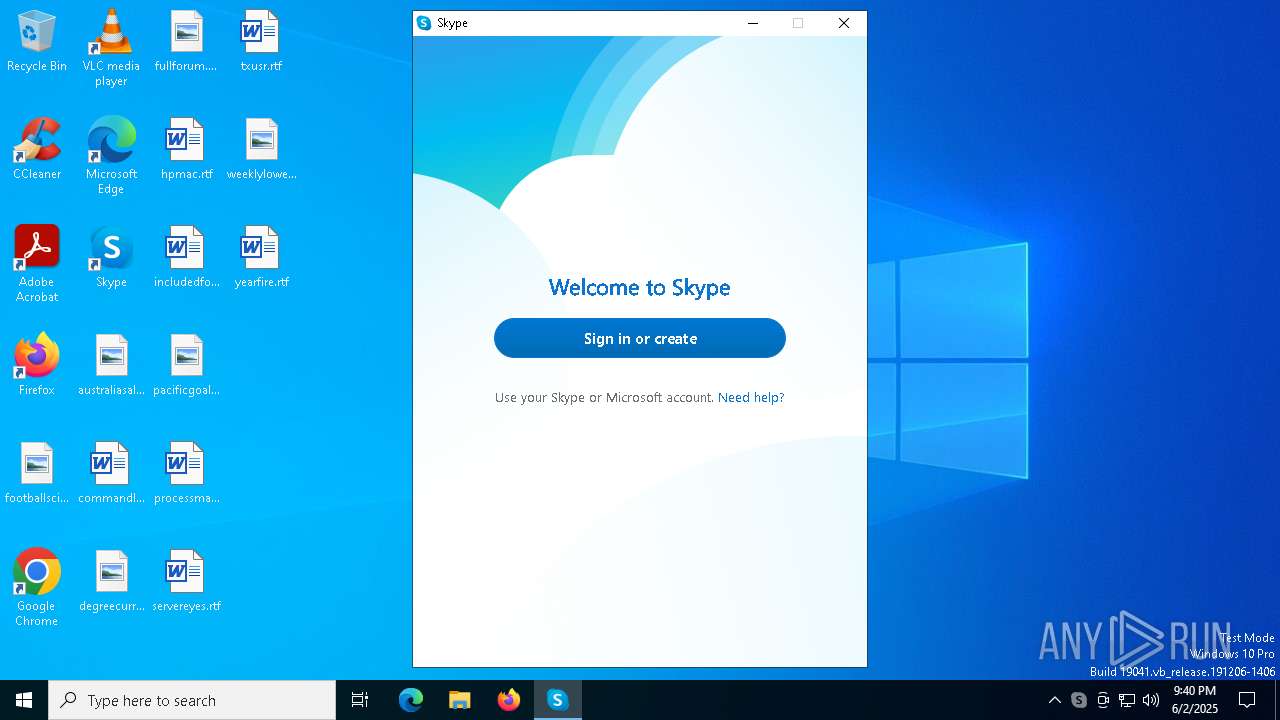Select weeklylowe image file icon
The width and height of the screenshot is (1280, 720).
coord(261,150)
